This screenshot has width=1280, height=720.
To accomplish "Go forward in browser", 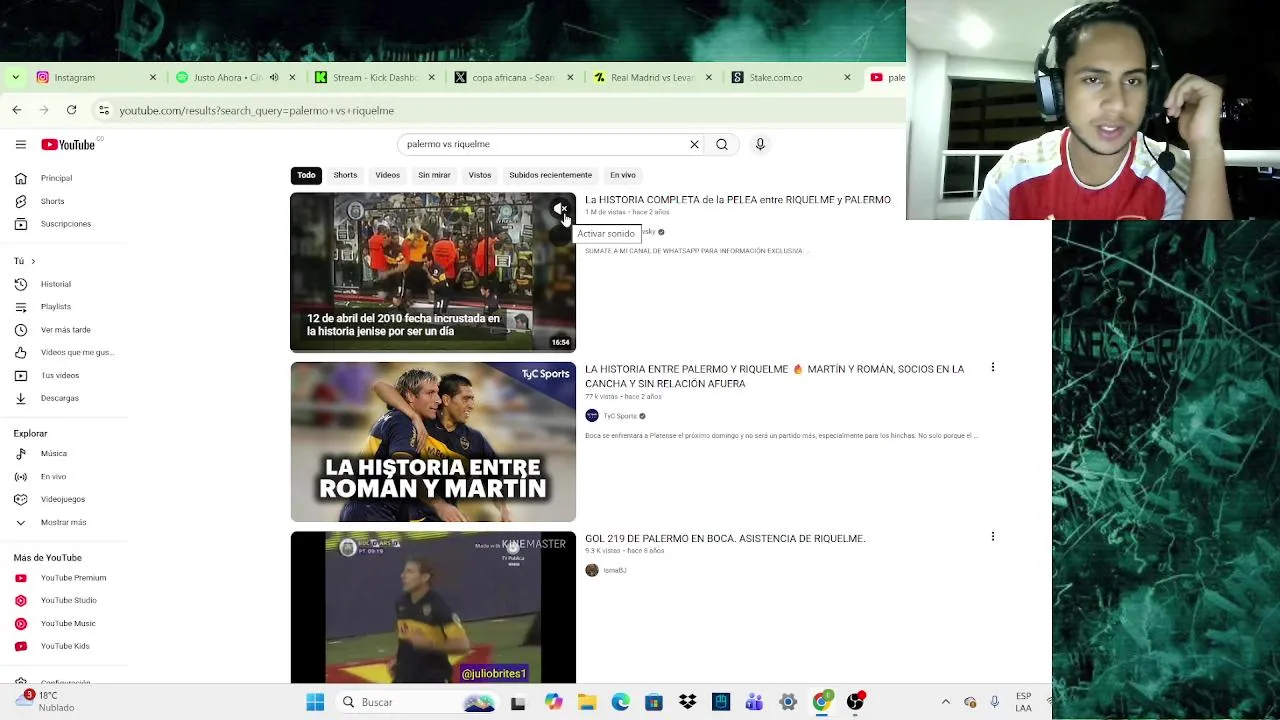I will tap(43, 110).
